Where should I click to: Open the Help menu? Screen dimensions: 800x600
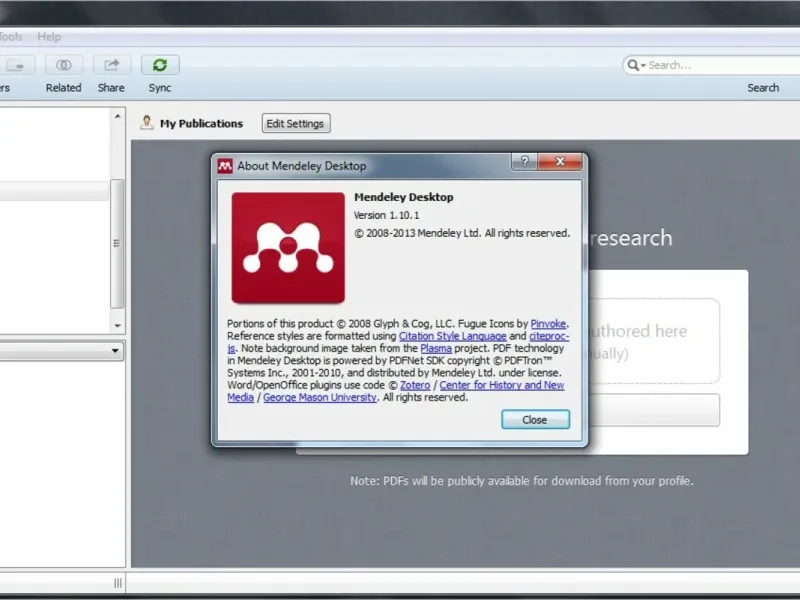(x=49, y=37)
